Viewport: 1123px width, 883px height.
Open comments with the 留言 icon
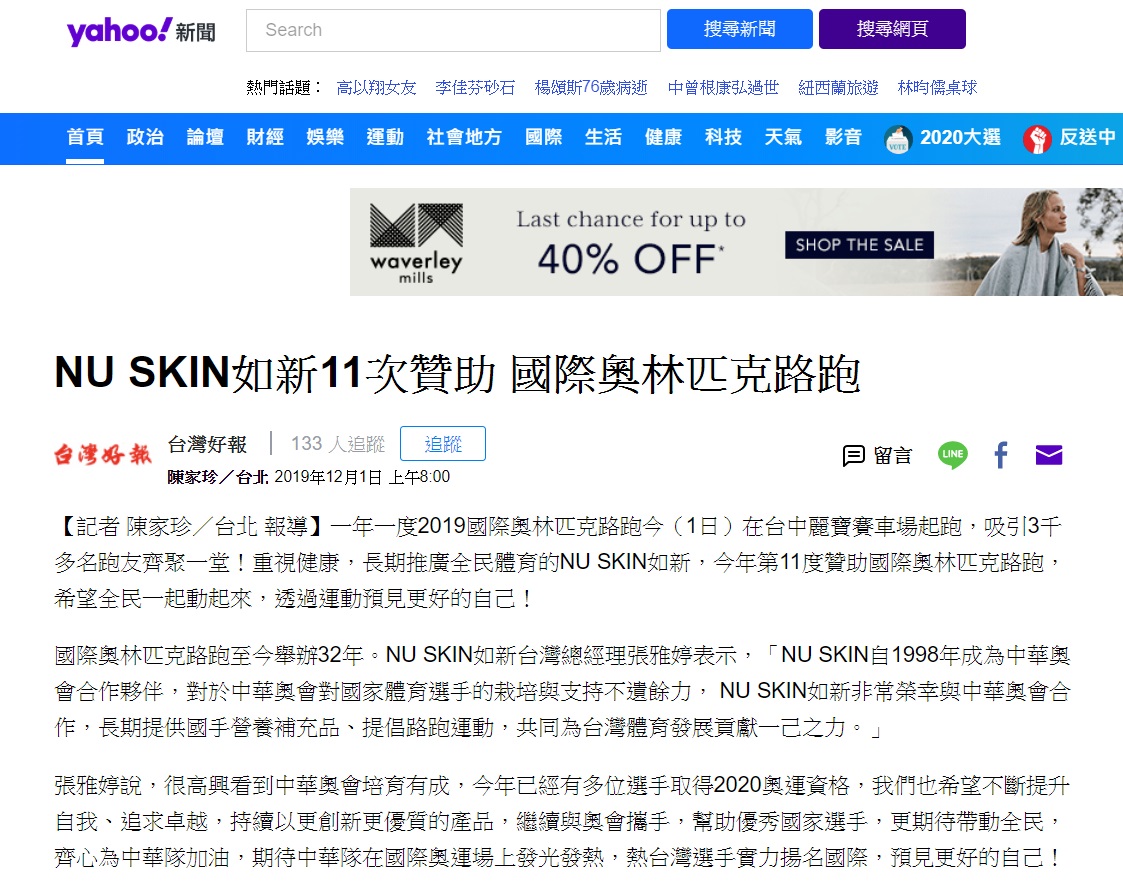click(877, 455)
